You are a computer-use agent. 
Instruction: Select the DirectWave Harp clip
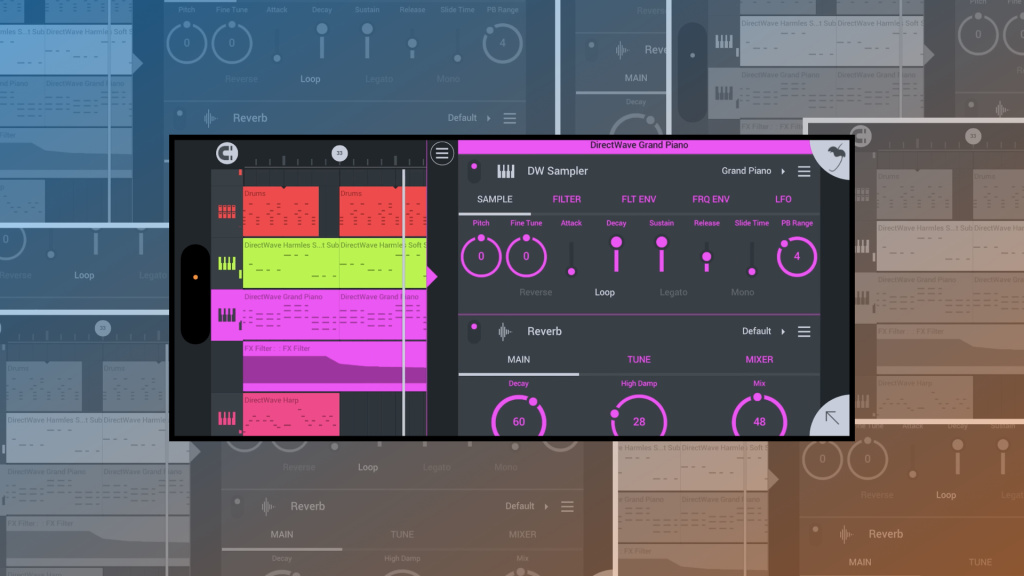click(291, 414)
